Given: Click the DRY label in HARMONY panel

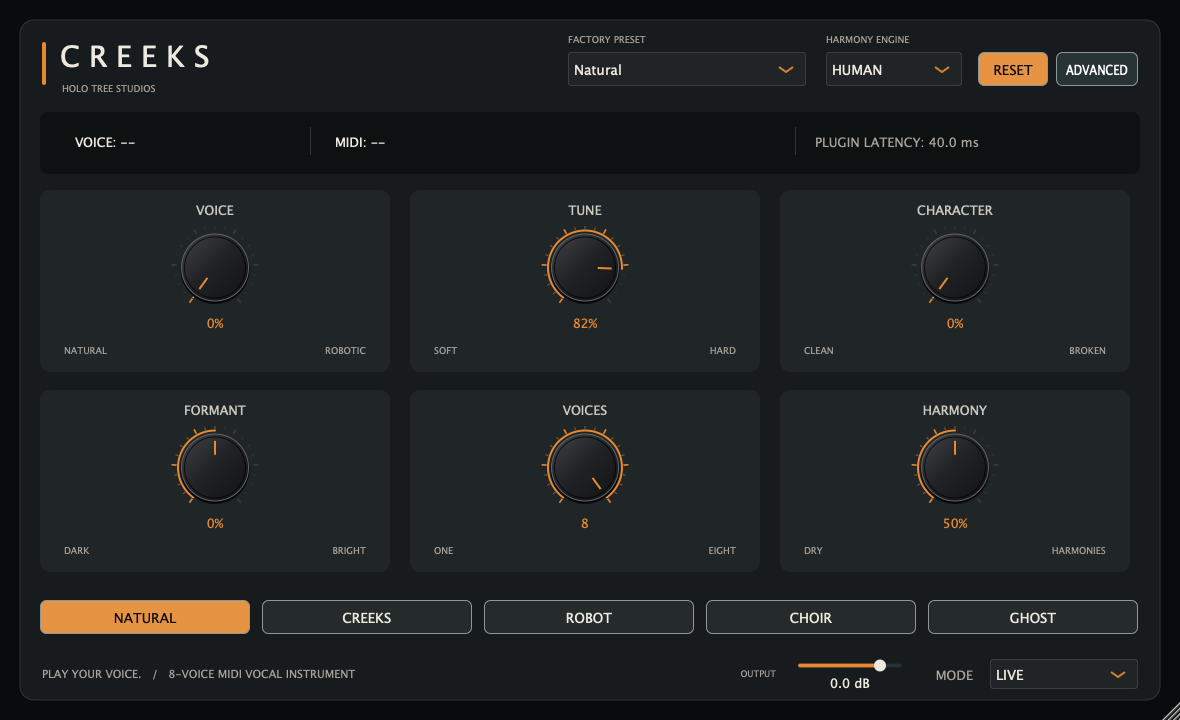Looking at the screenshot, I should coord(813,551).
